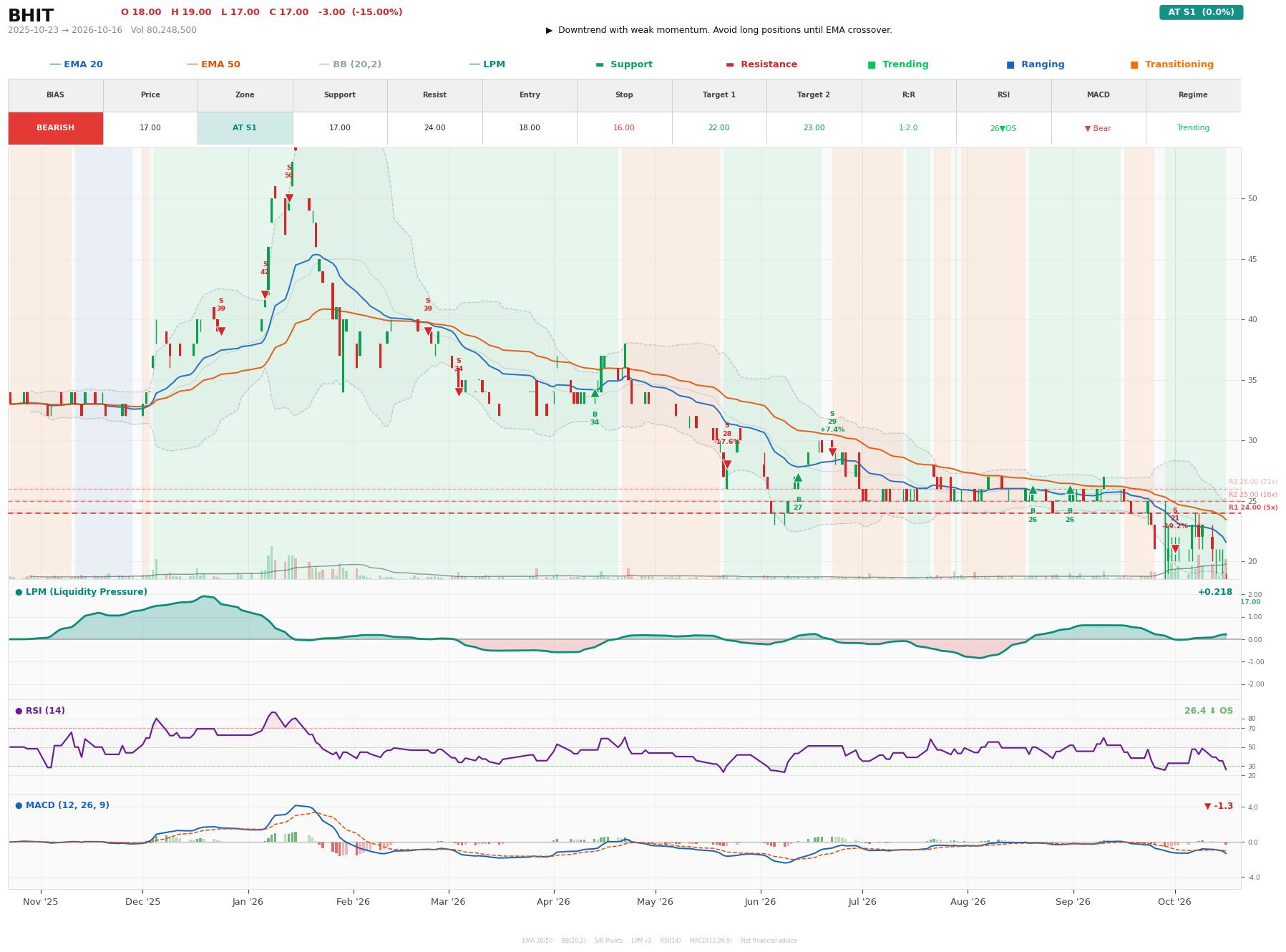Select the AT S1 cell under Zone
This screenshot has height=952, width=1286.
(245, 128)
